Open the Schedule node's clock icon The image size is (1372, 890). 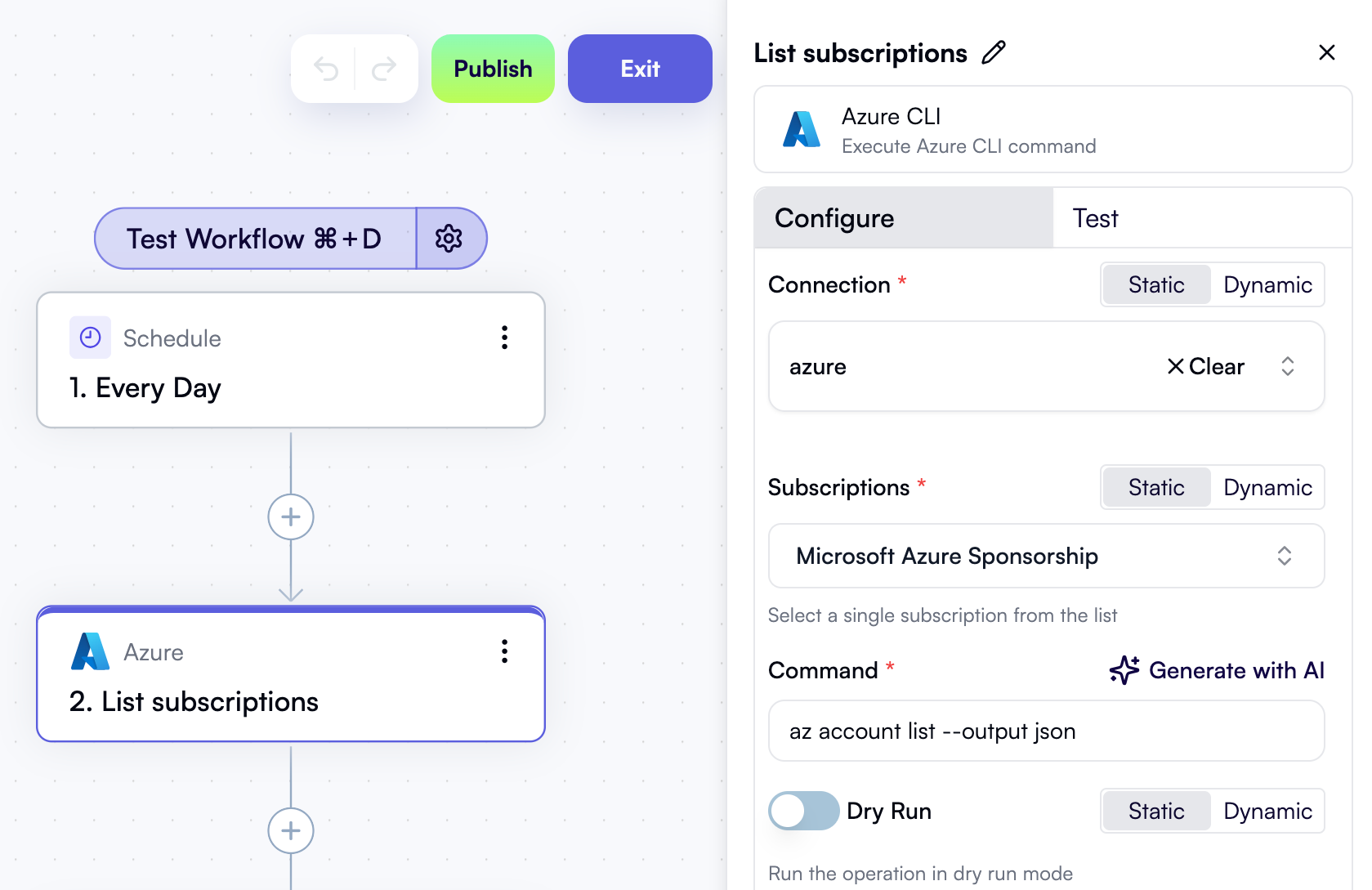pos(90,338)
